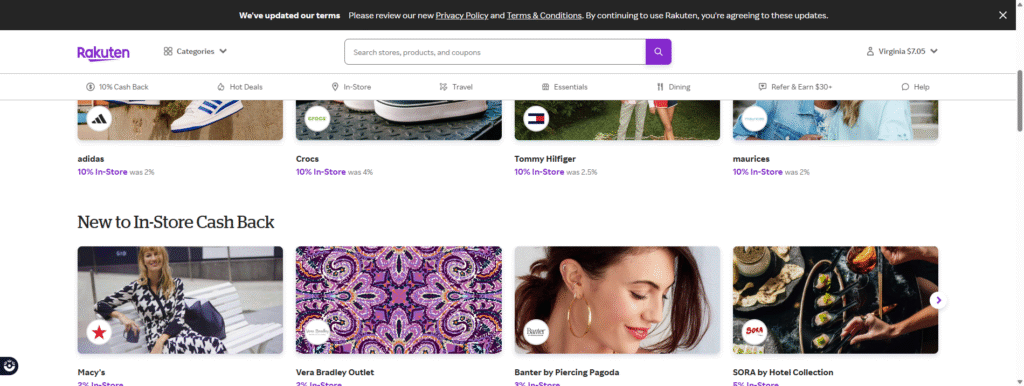Click the Macy's store name
Screen dimensions: 1024x386
pyautogui.click(x=91, y=372)
